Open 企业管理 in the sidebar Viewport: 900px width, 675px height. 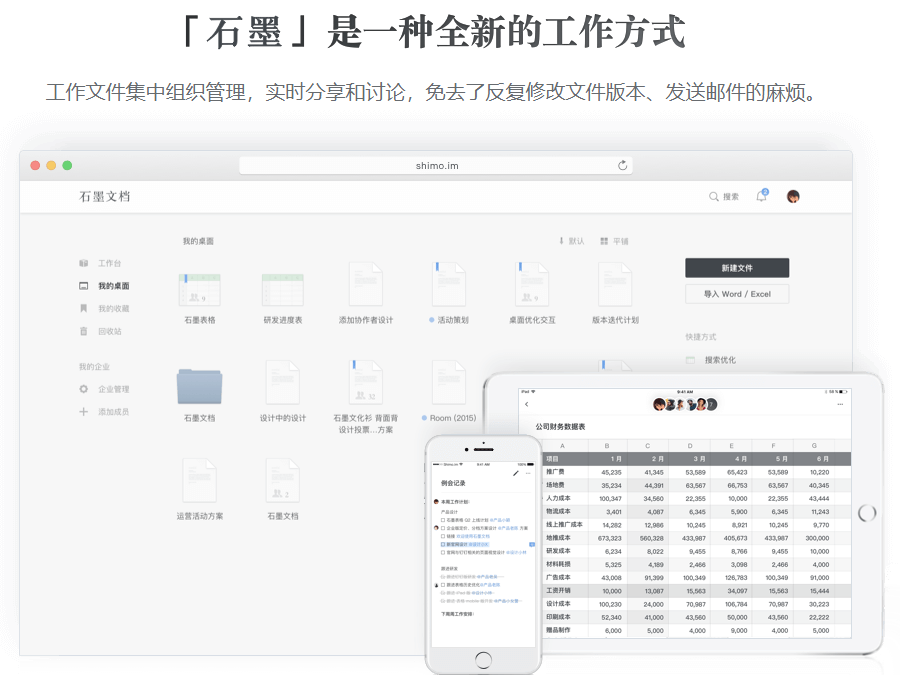(x=114, y=389)
